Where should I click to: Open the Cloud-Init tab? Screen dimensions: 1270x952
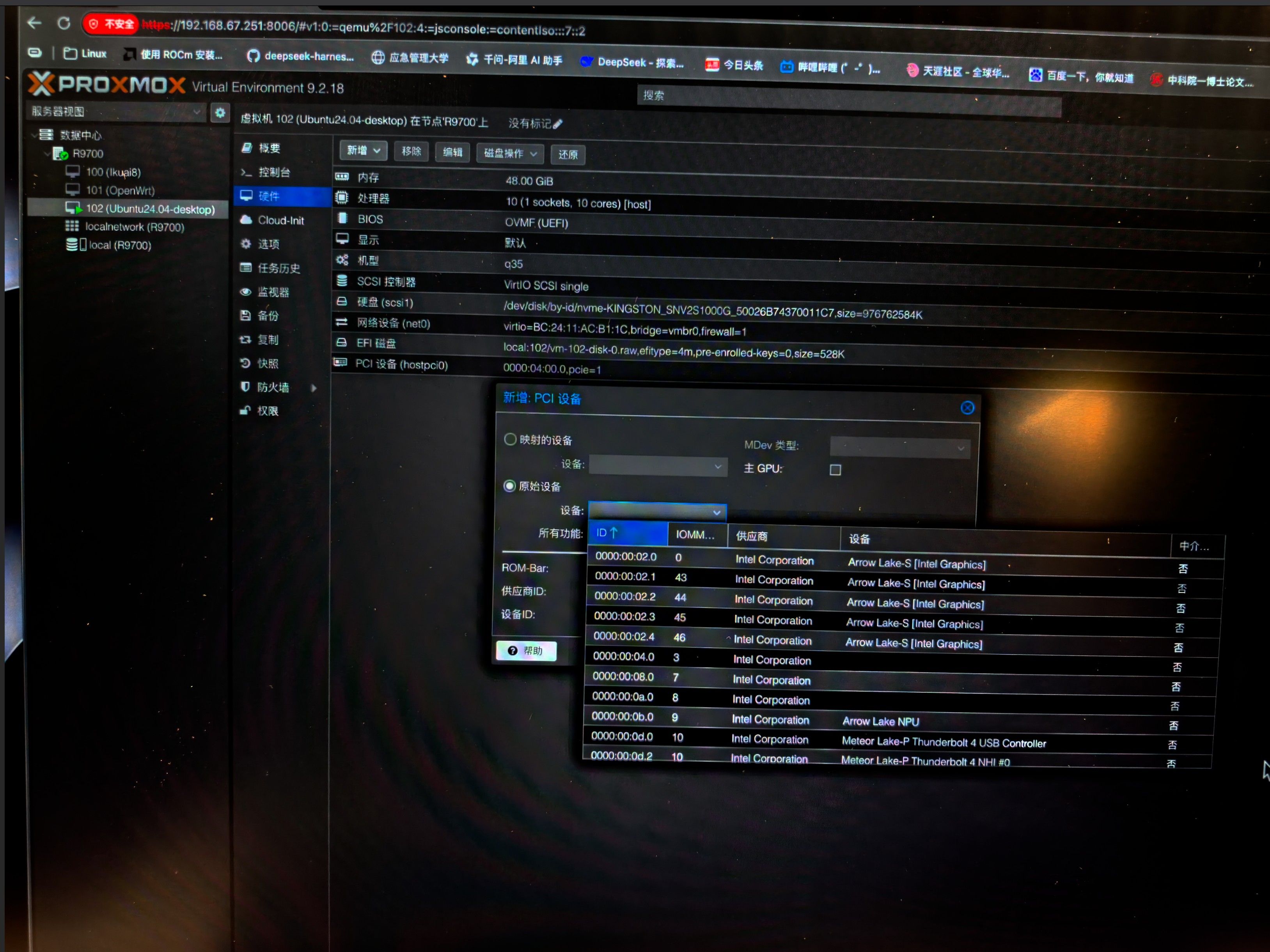(x=281, y=220)
